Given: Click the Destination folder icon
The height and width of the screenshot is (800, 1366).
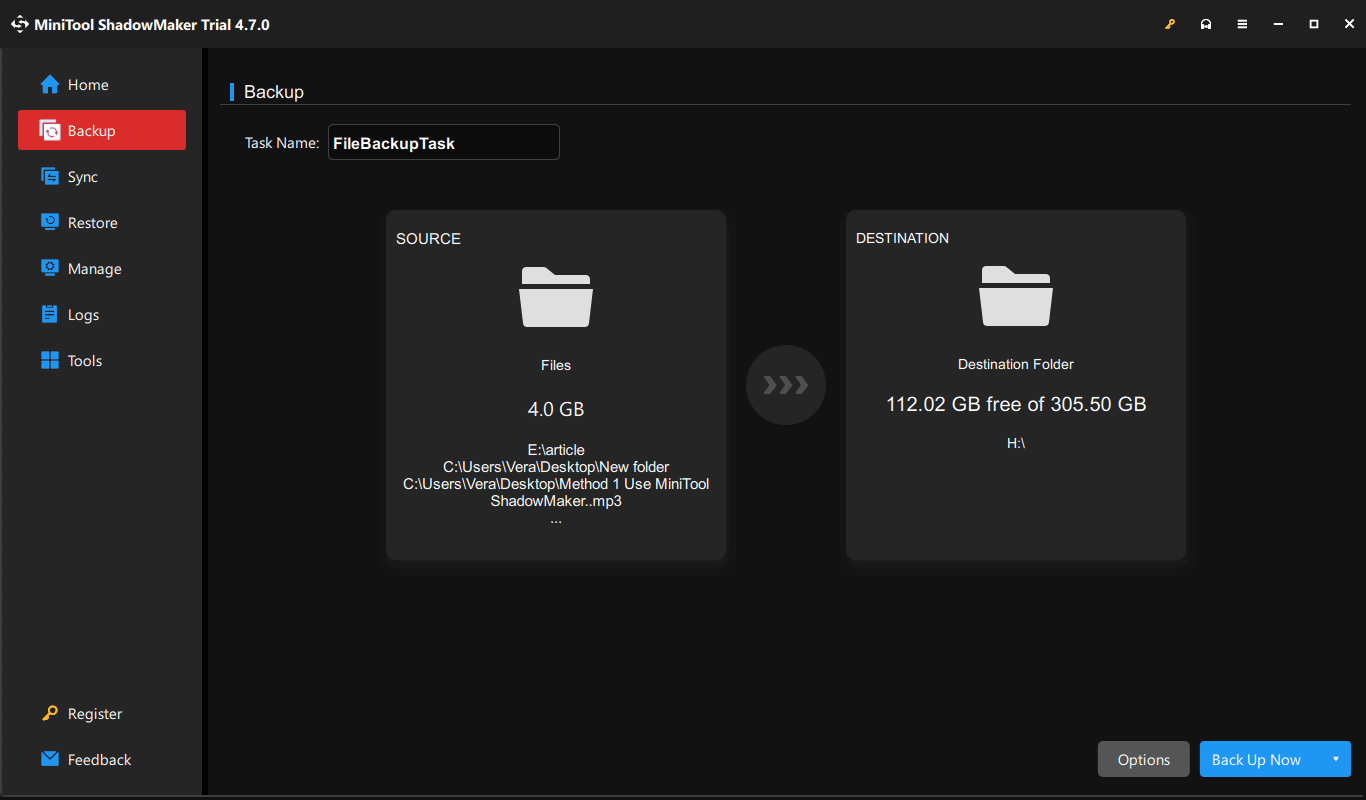Looking at the screenshot, I should (1016, 296).
